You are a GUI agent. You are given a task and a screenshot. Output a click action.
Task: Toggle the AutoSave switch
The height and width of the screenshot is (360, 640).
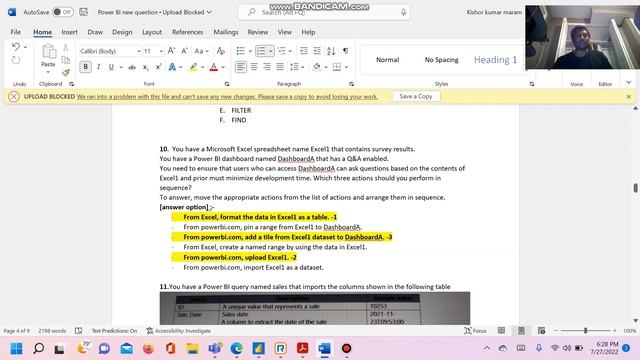[63, 12]
